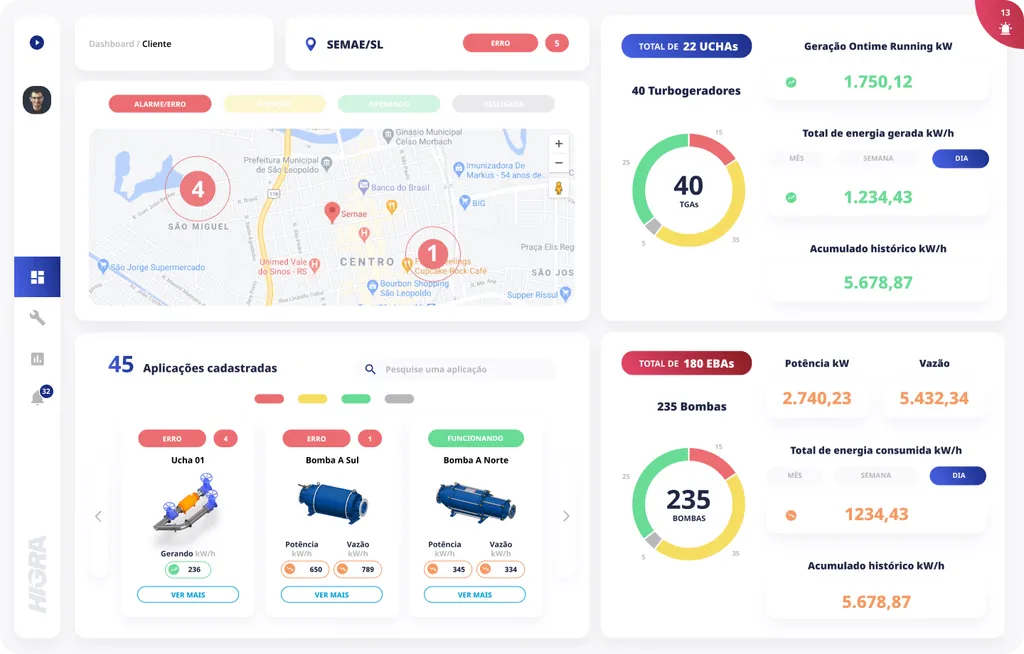Click the play icon atop the sidebar
Viewport: 1024px width, 654px height.
(37, 43)
